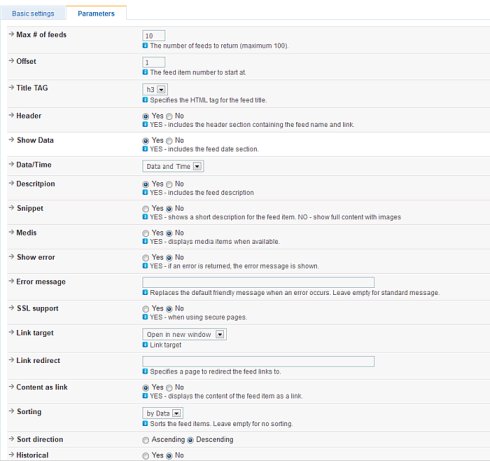This screenshot has height=461, width=490.
Task: Expand the Sorting by Data dropdown
Action: 163,413
